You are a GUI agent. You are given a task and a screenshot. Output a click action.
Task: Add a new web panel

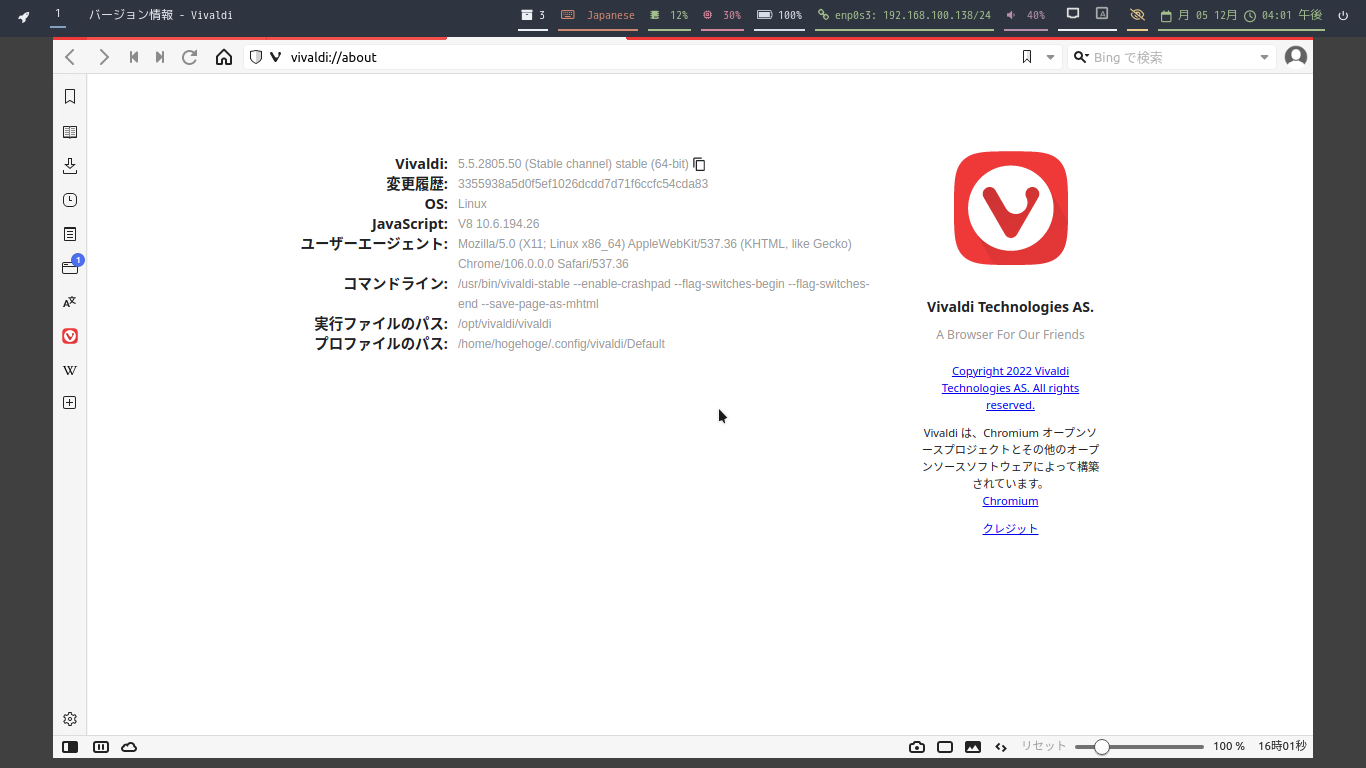tap(70, 403)
